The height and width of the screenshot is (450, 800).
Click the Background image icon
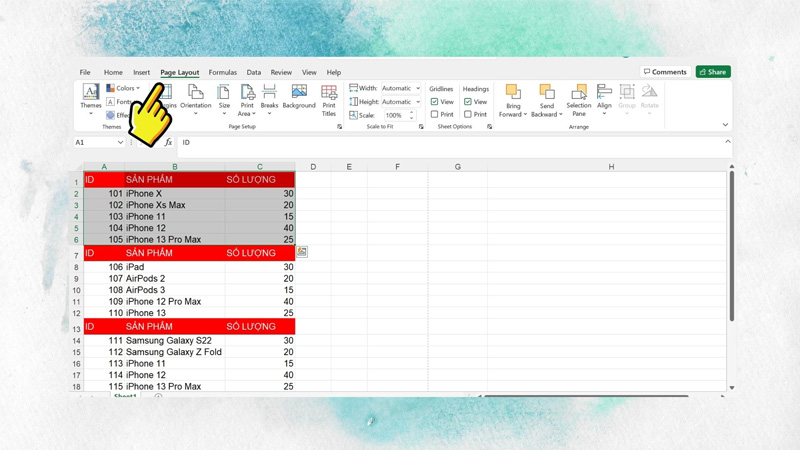point(299,92)
